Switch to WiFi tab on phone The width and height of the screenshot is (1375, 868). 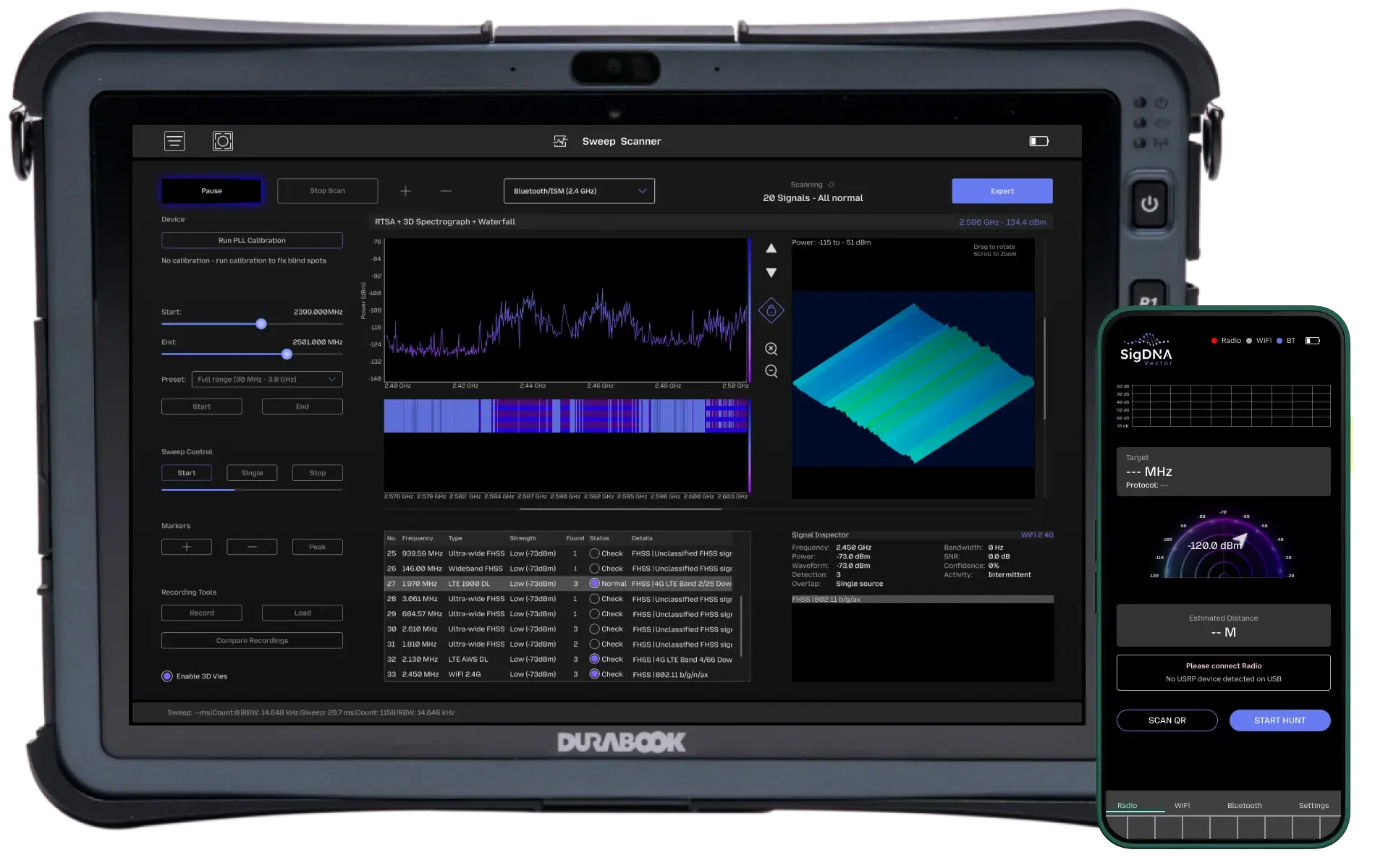pos(1182,806)
